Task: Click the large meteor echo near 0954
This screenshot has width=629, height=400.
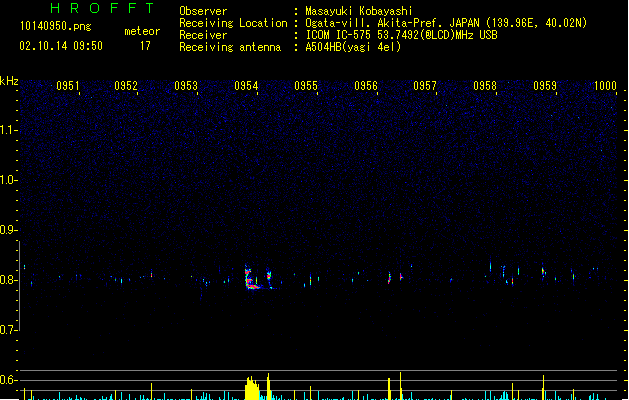Action: [x=252, y=278]
